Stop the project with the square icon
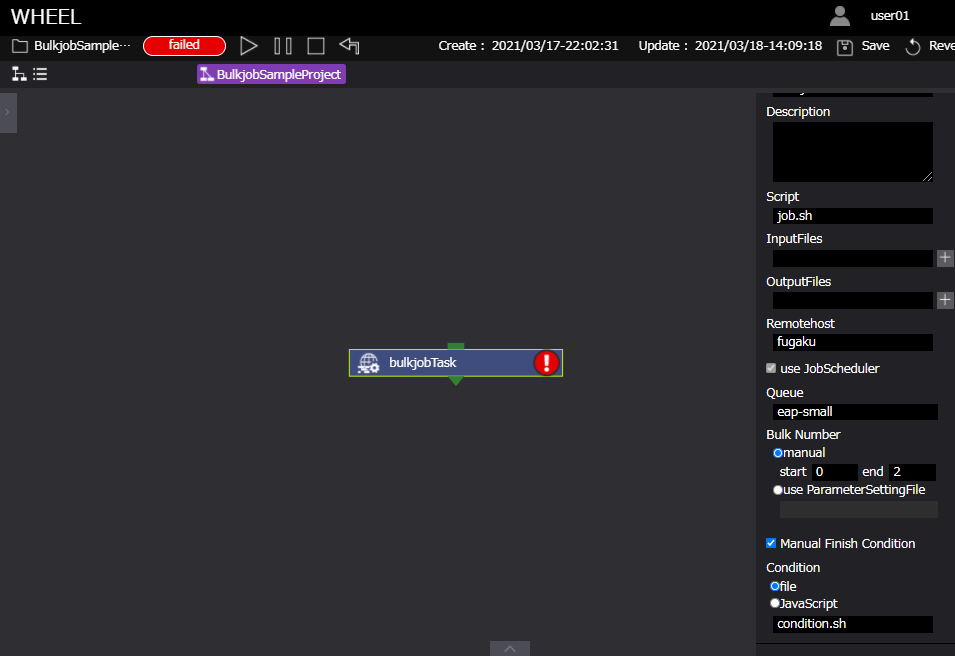 316,46
